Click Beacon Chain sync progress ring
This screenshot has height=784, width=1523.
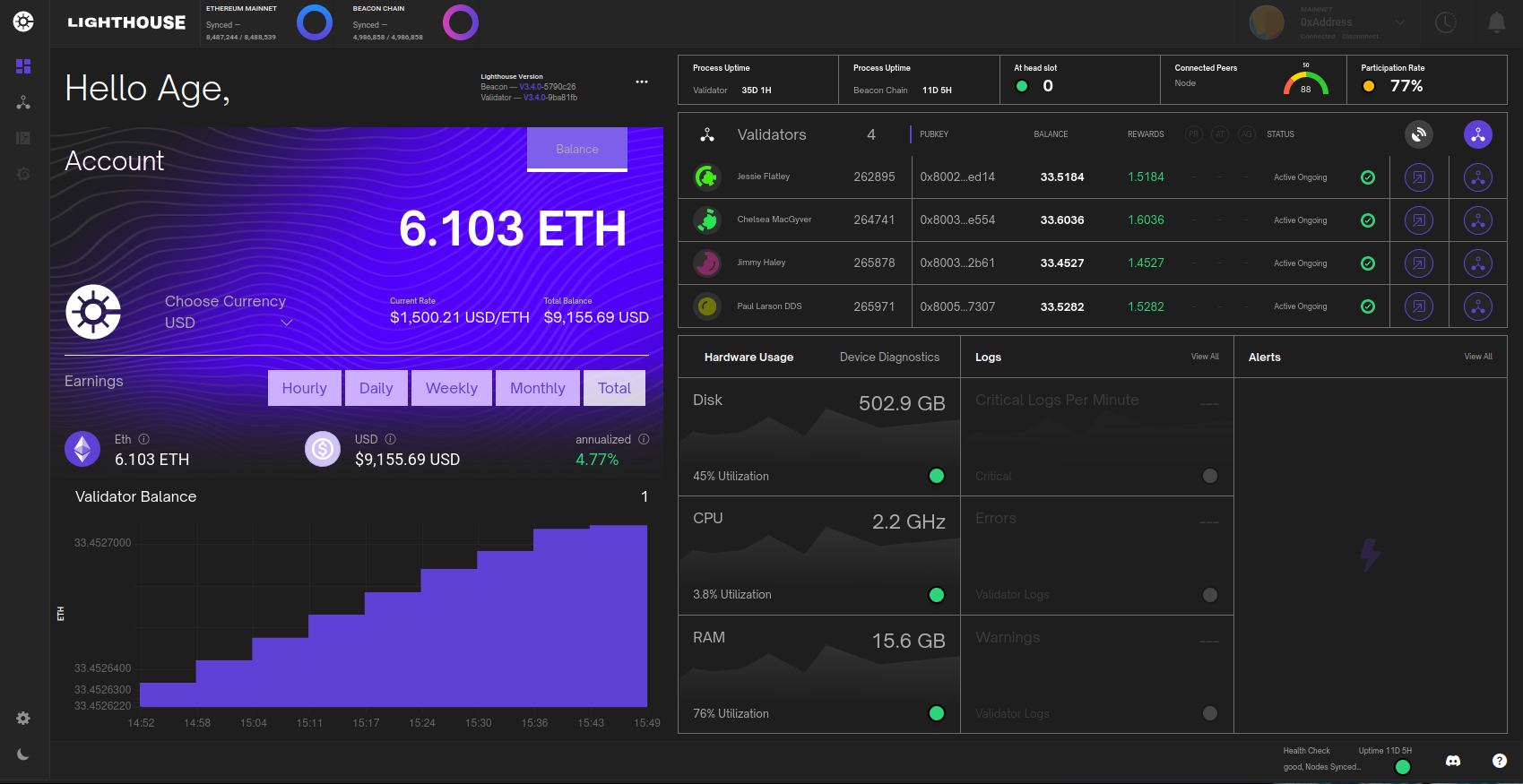point(461,22)
